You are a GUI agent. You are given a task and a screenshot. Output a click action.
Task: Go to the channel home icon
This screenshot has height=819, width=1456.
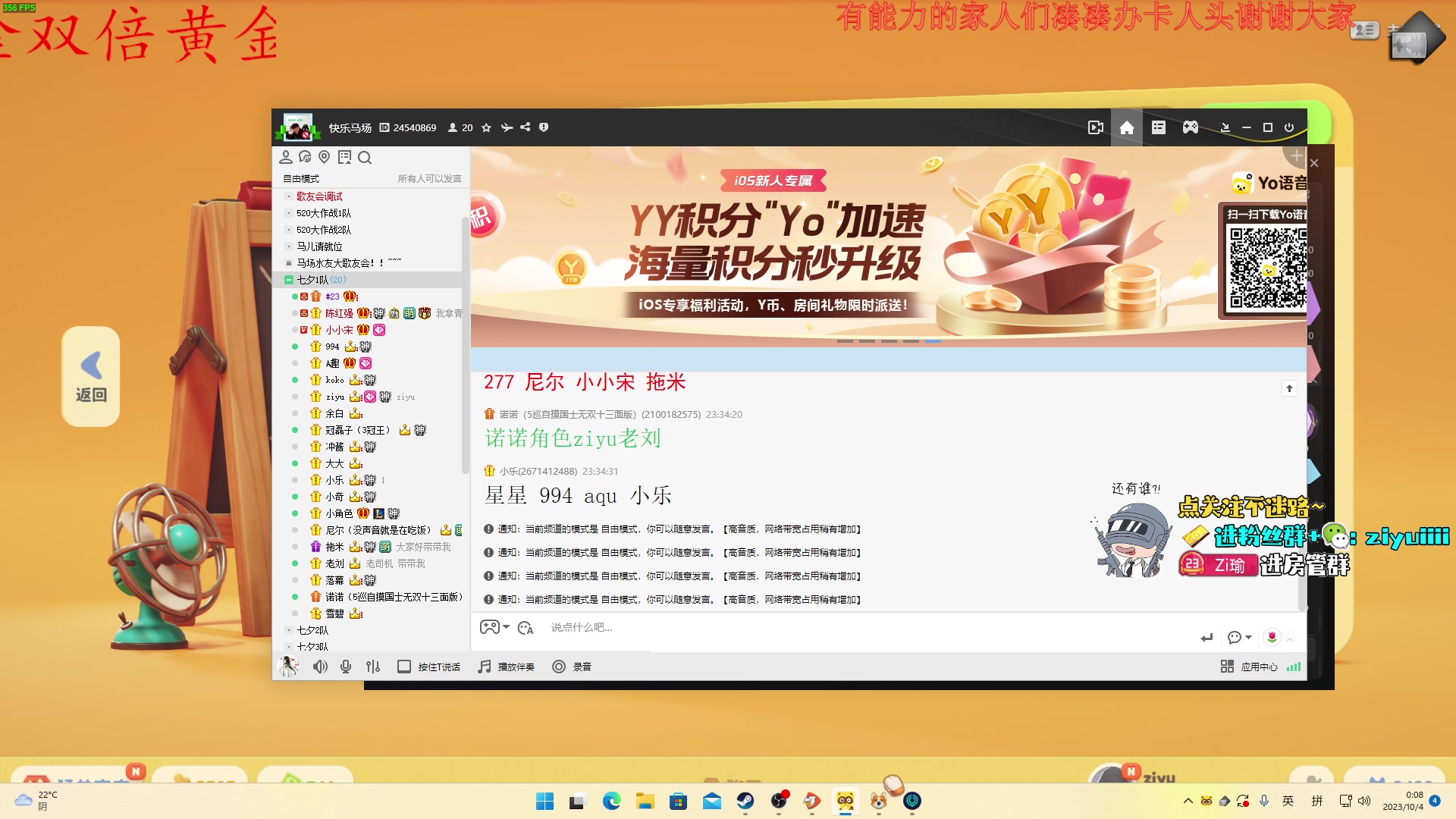coord(1127,127)
